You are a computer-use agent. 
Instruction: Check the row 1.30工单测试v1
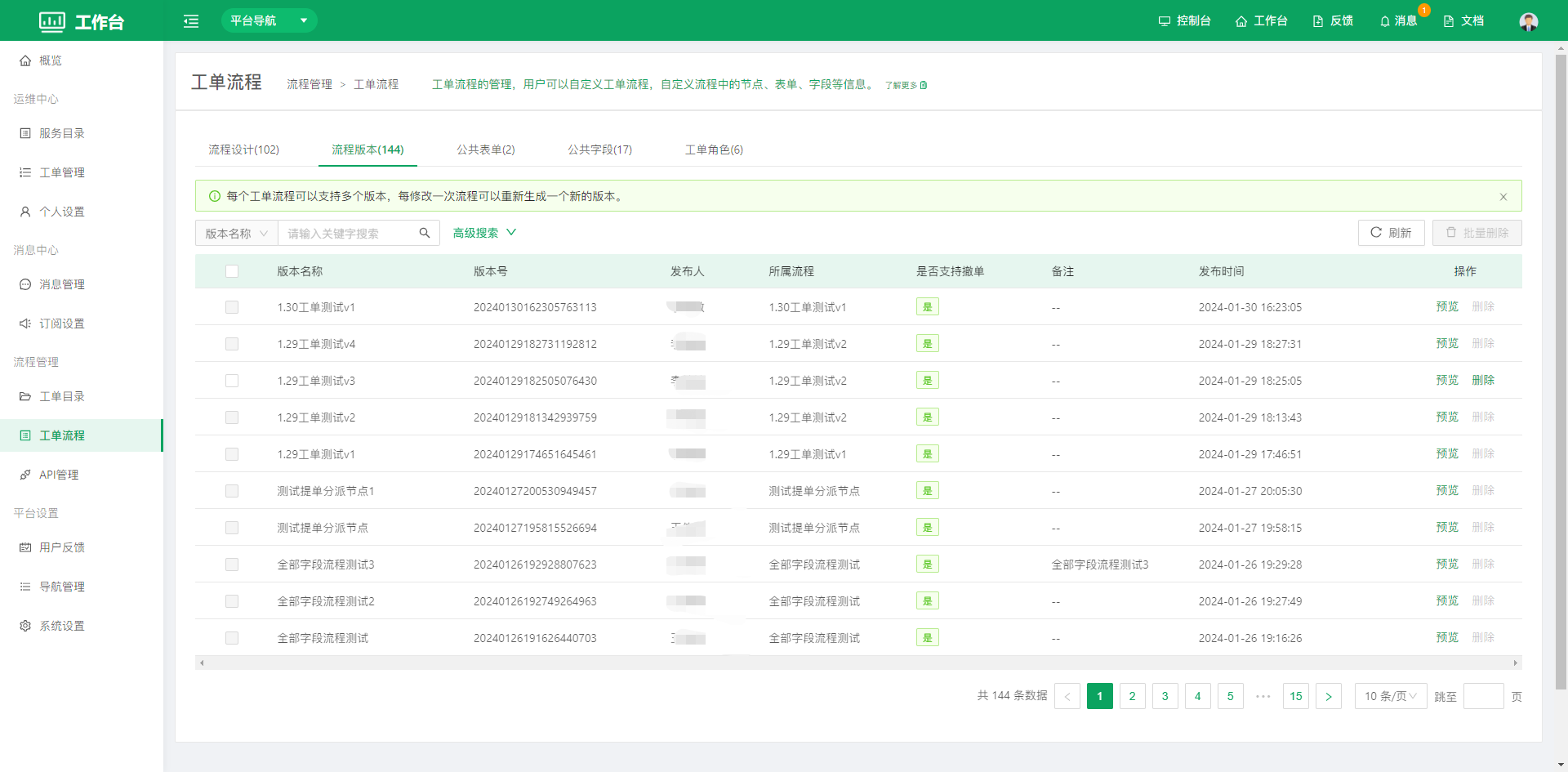232,307
